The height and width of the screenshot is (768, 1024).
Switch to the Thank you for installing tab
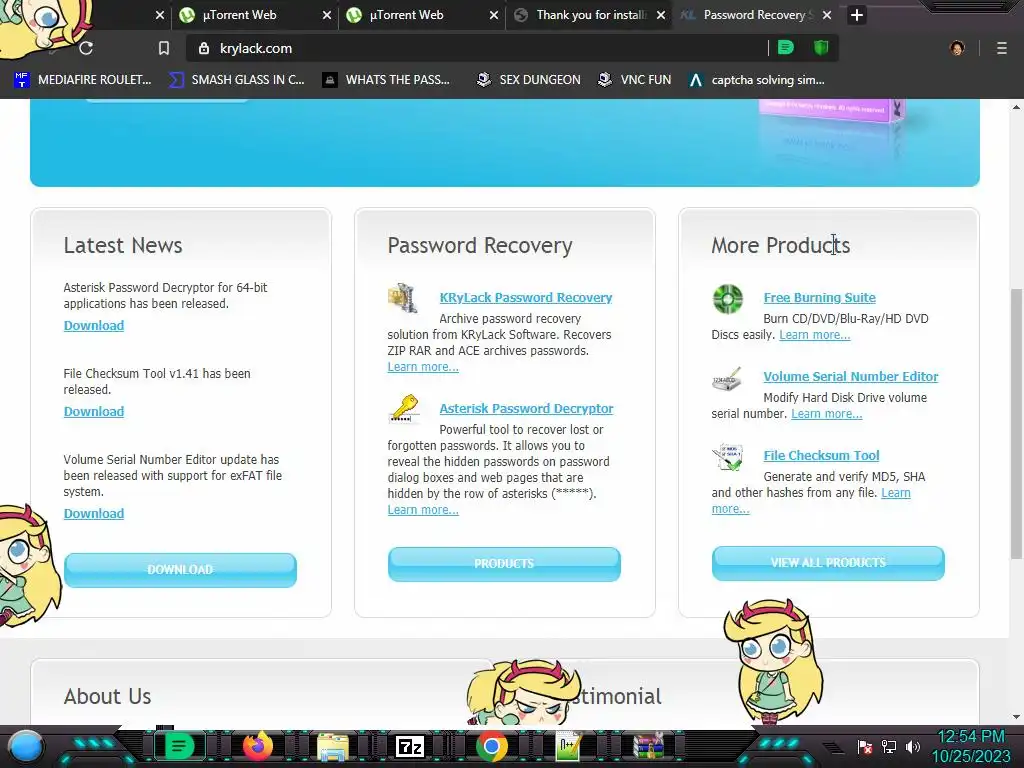(581, 15)
